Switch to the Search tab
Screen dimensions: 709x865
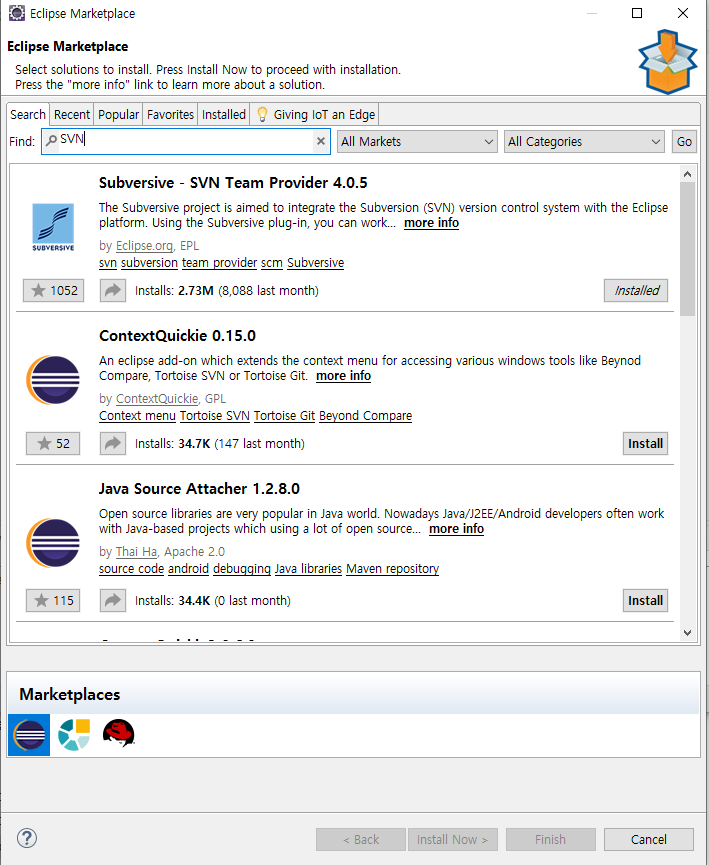coord(28,114)
